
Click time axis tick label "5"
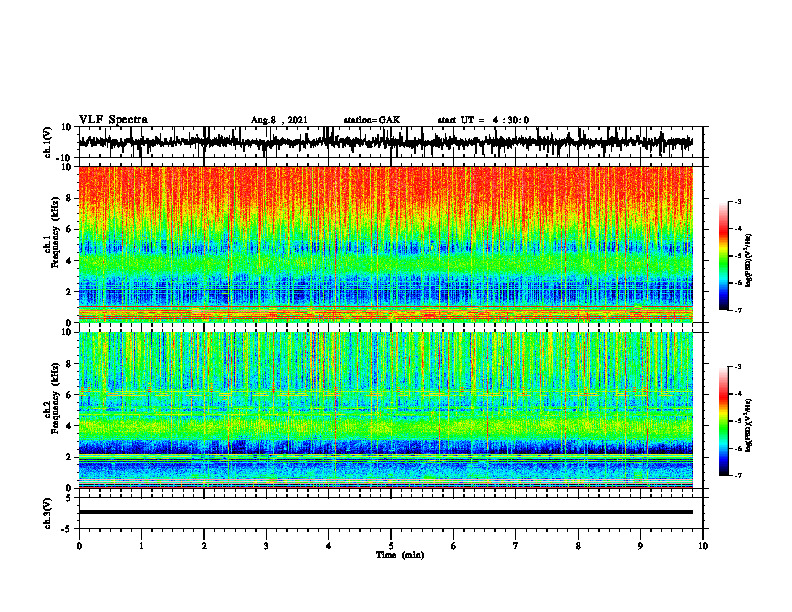pyautogui.click(x=391, y=546)
